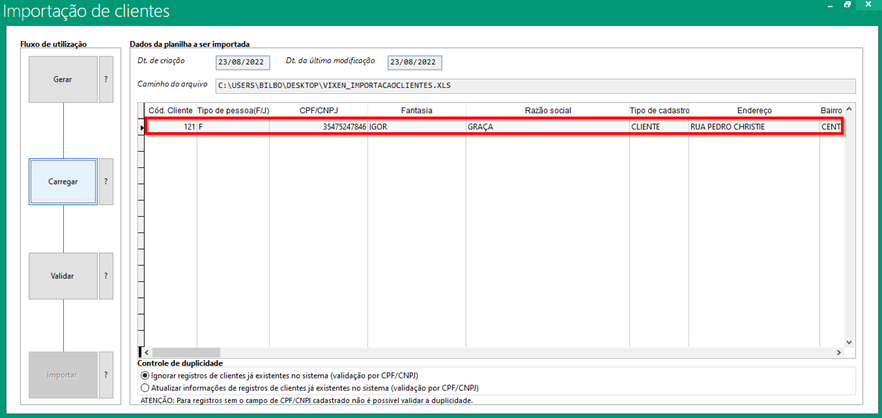The height and width of the screenshot is (418, 882).
Task: Click the CPF/CNPJ column header
Action: (x=318, y=110)
